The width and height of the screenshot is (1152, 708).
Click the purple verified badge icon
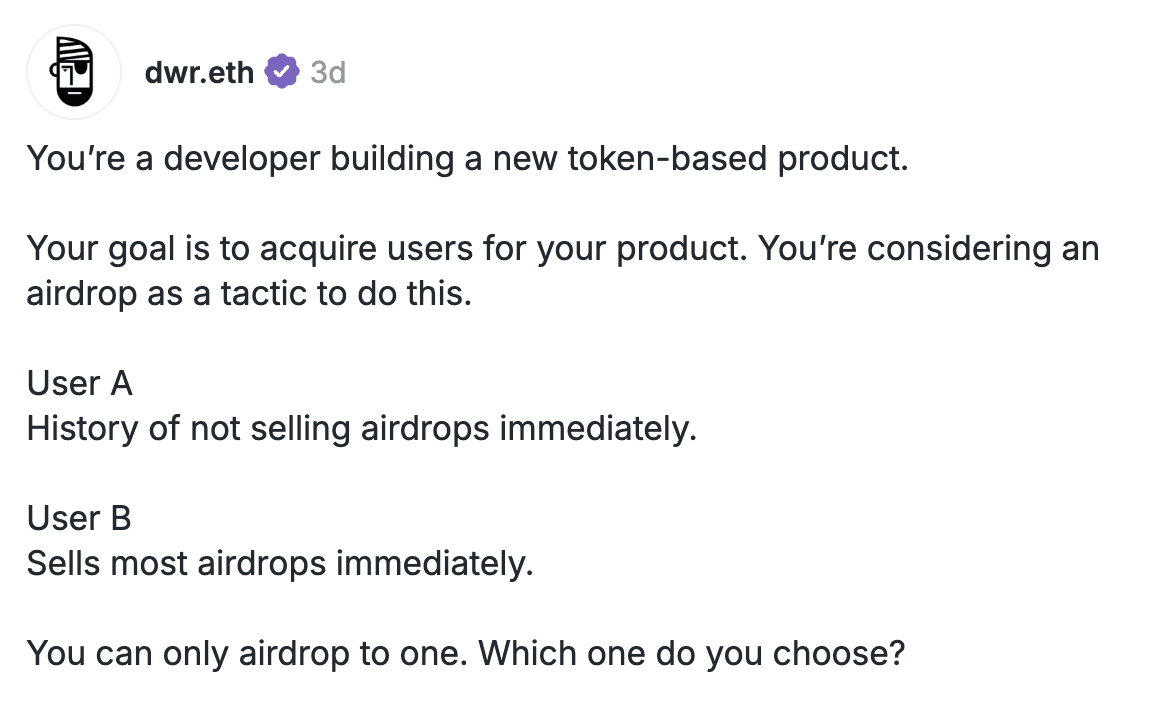282,72
